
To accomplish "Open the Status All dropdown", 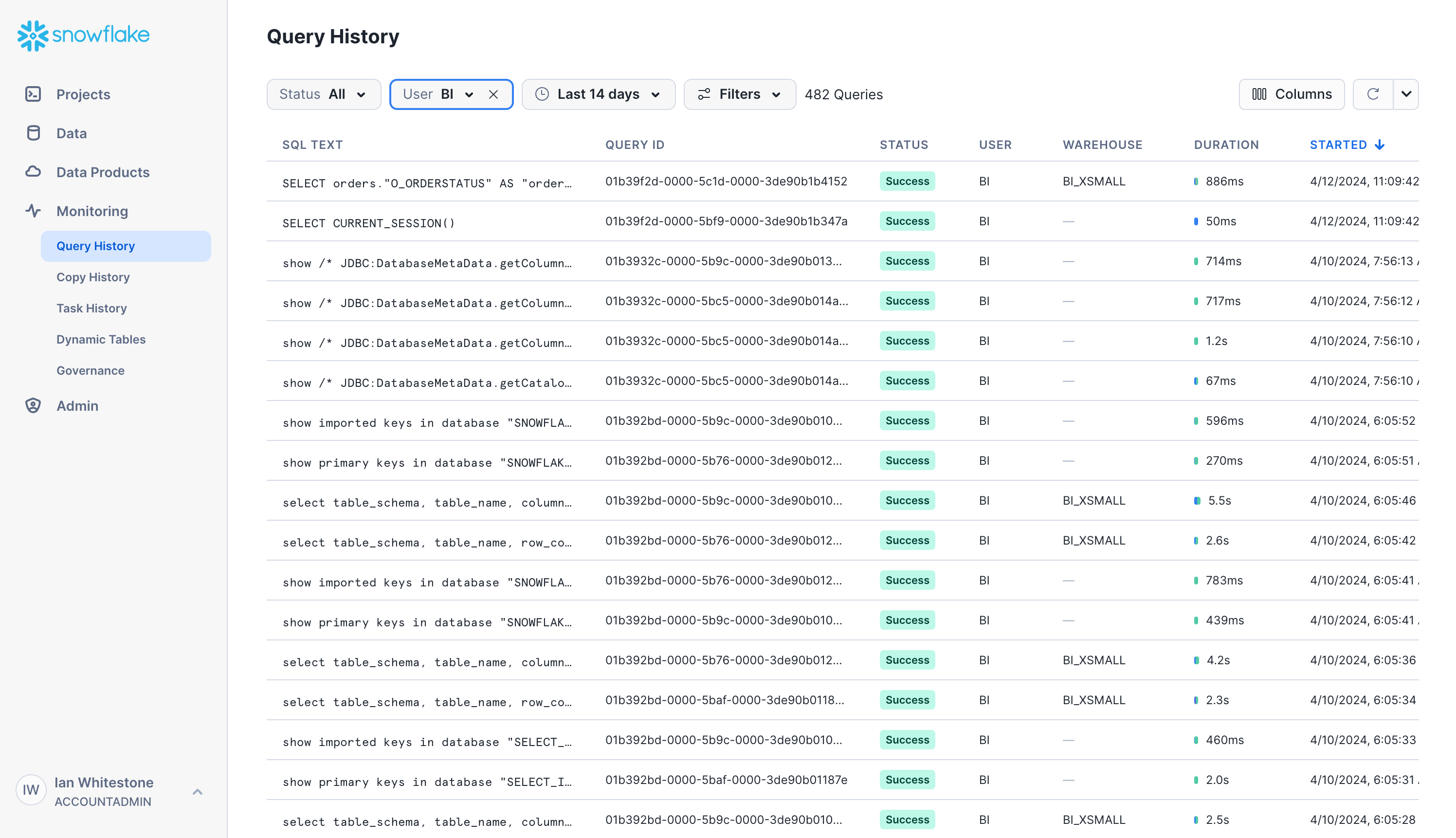I will click(324, 94).
